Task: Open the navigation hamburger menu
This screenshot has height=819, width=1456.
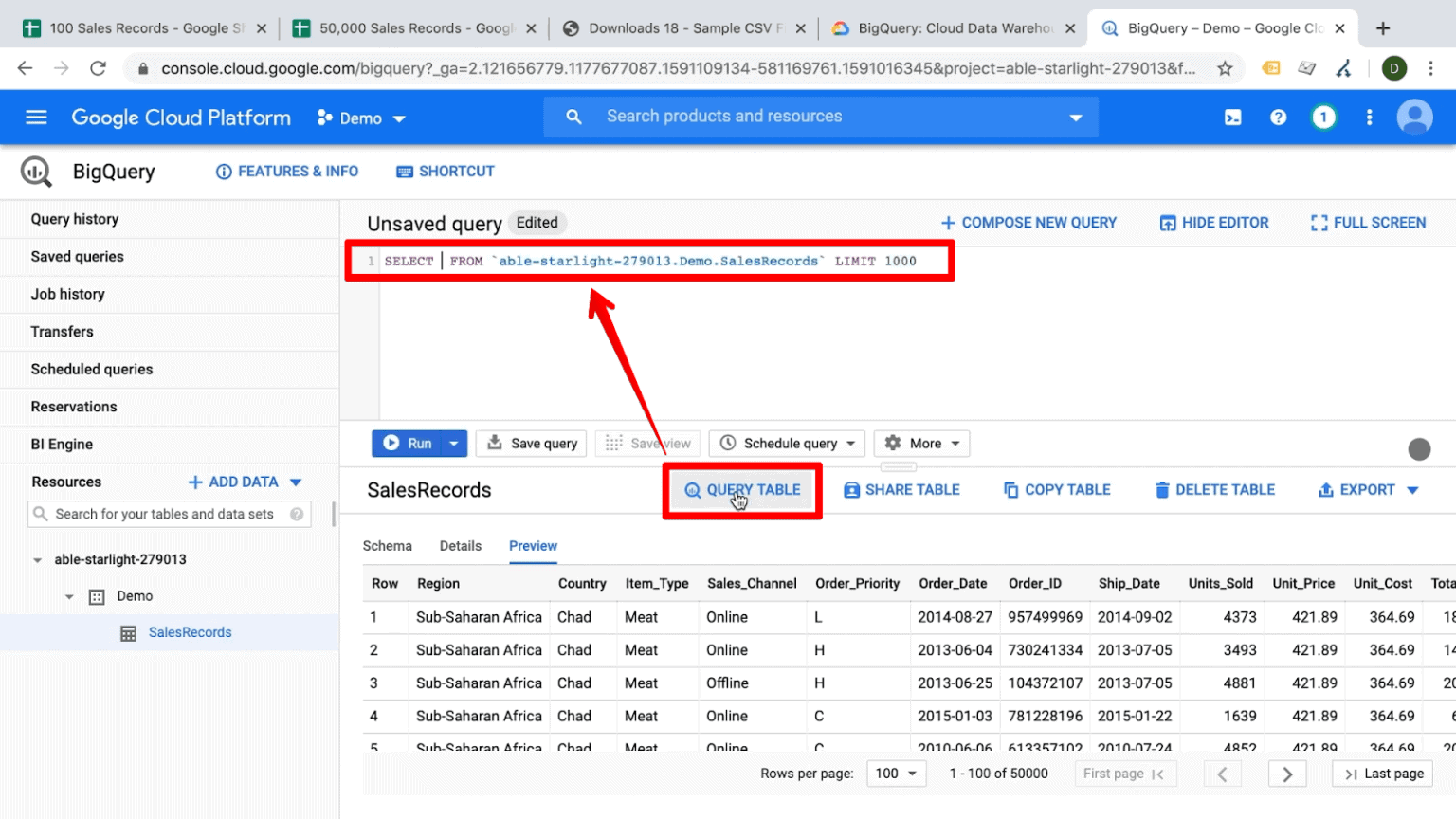Action: point(36,117)
